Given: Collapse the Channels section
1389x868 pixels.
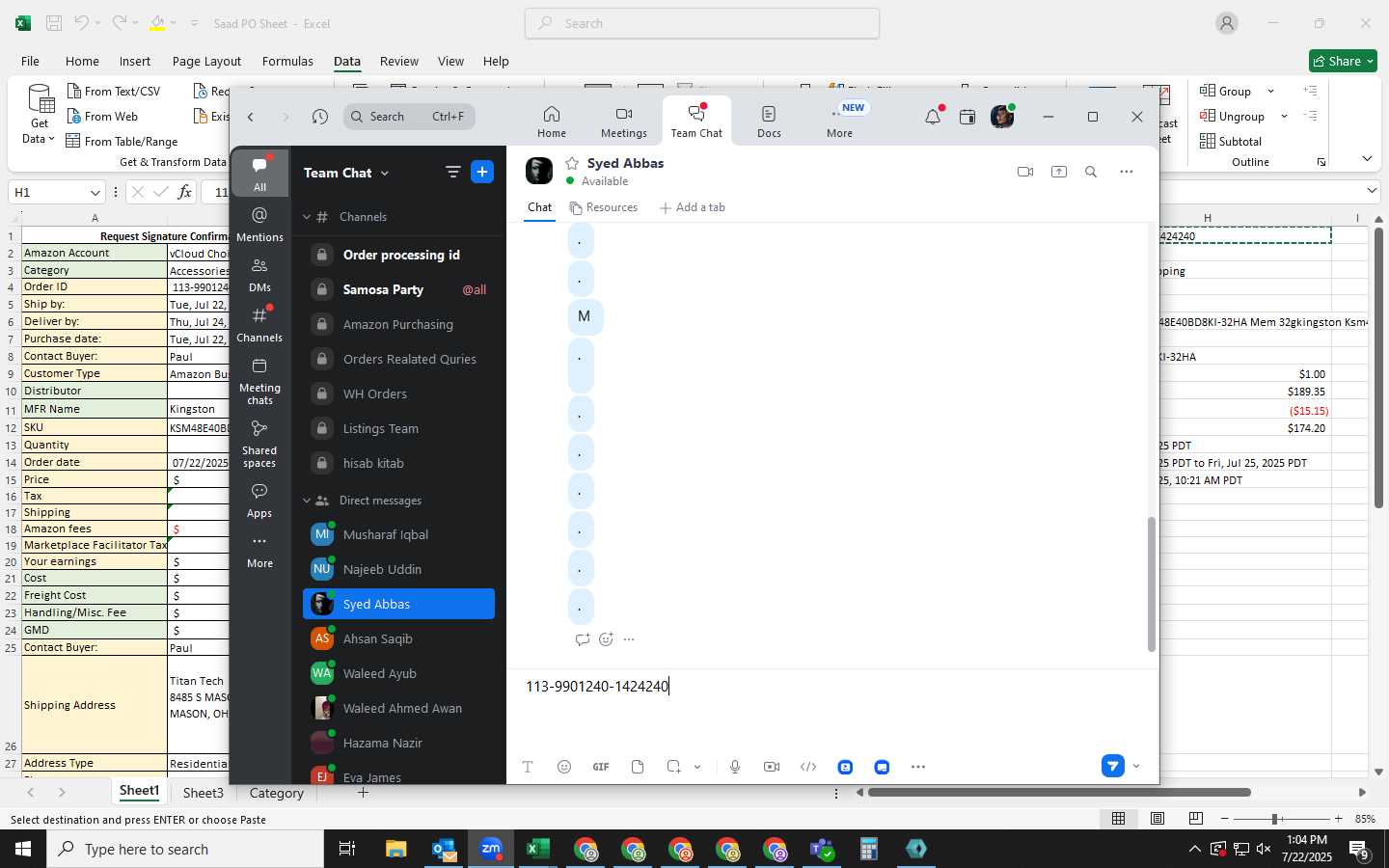Looking at the screenshot, I should pos(307,217).
